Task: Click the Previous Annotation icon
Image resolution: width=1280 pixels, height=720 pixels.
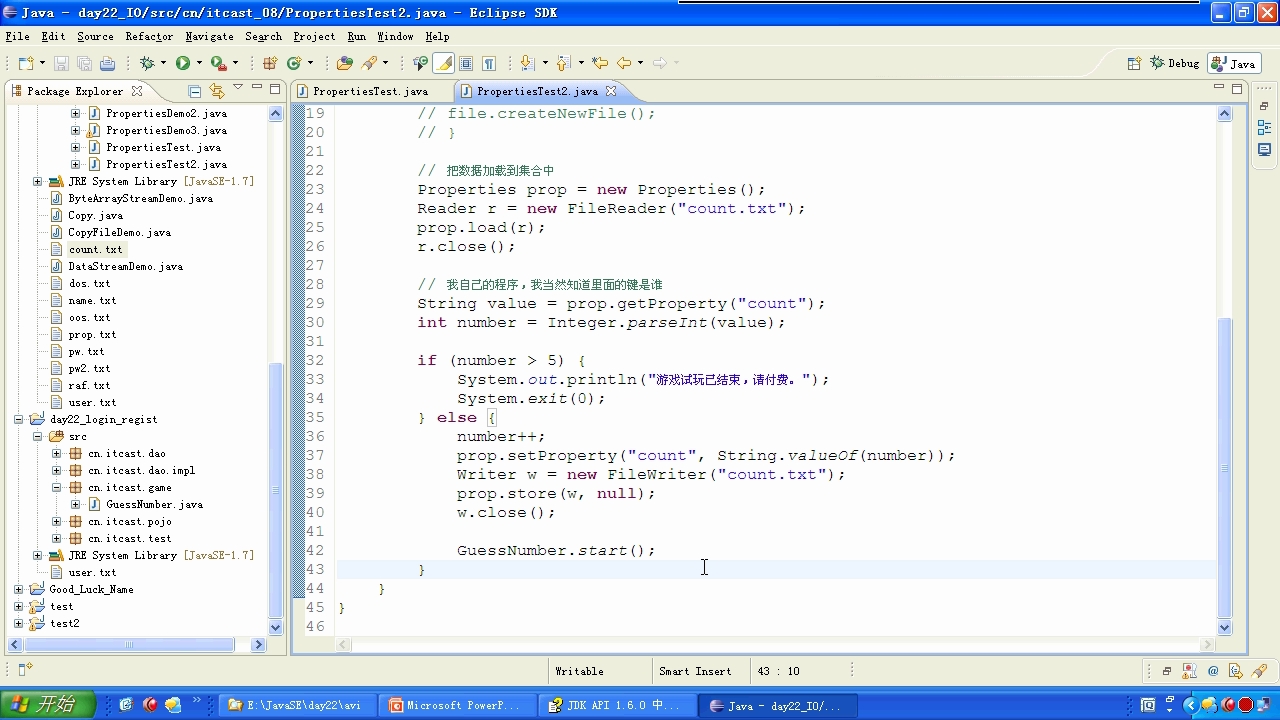Action: (x=562, y=63)
